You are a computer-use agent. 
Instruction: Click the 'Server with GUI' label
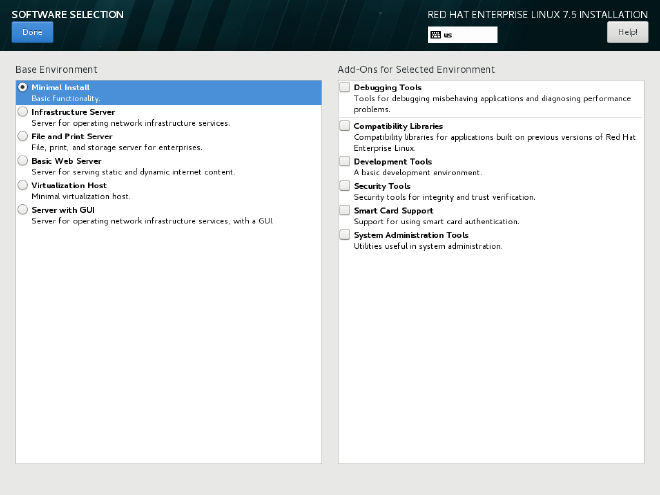(x=63, y=210)
